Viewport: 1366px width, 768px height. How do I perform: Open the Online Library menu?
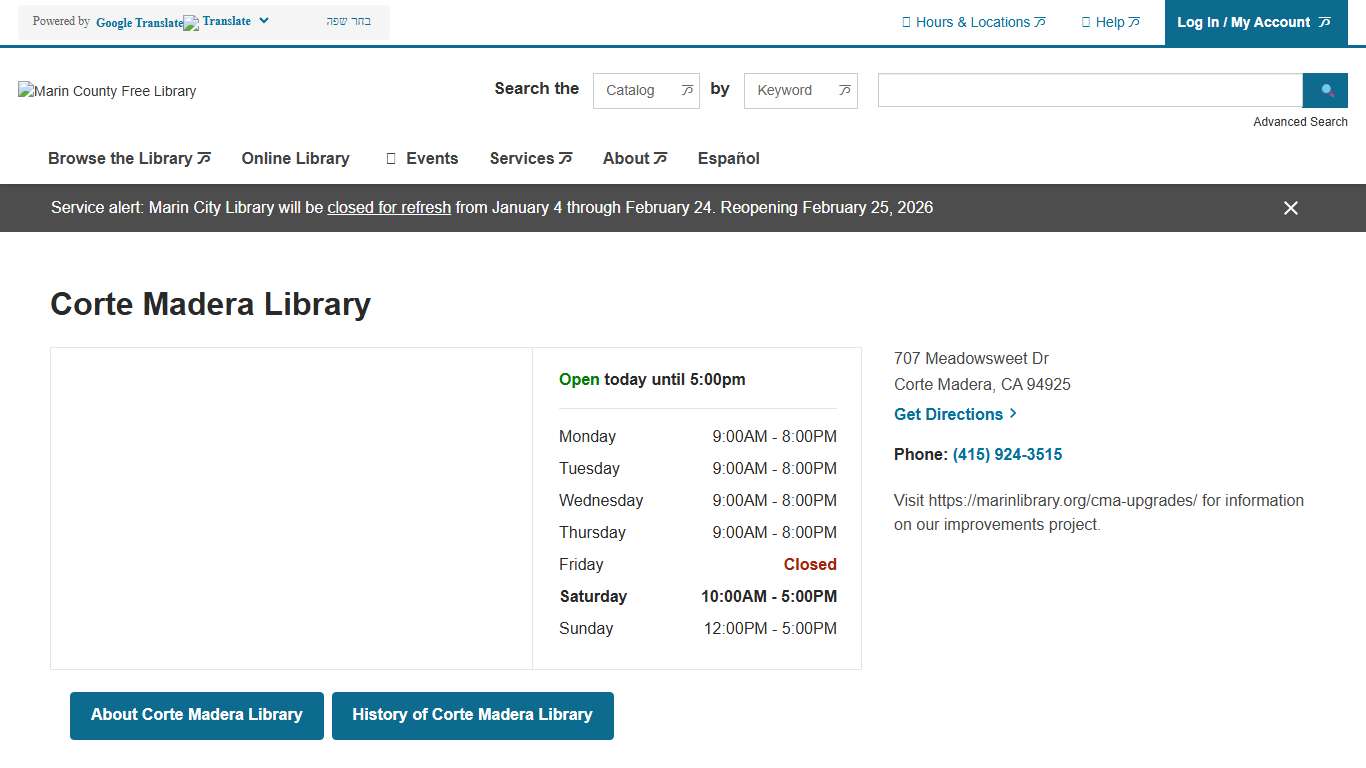click(x=295, y=158)
